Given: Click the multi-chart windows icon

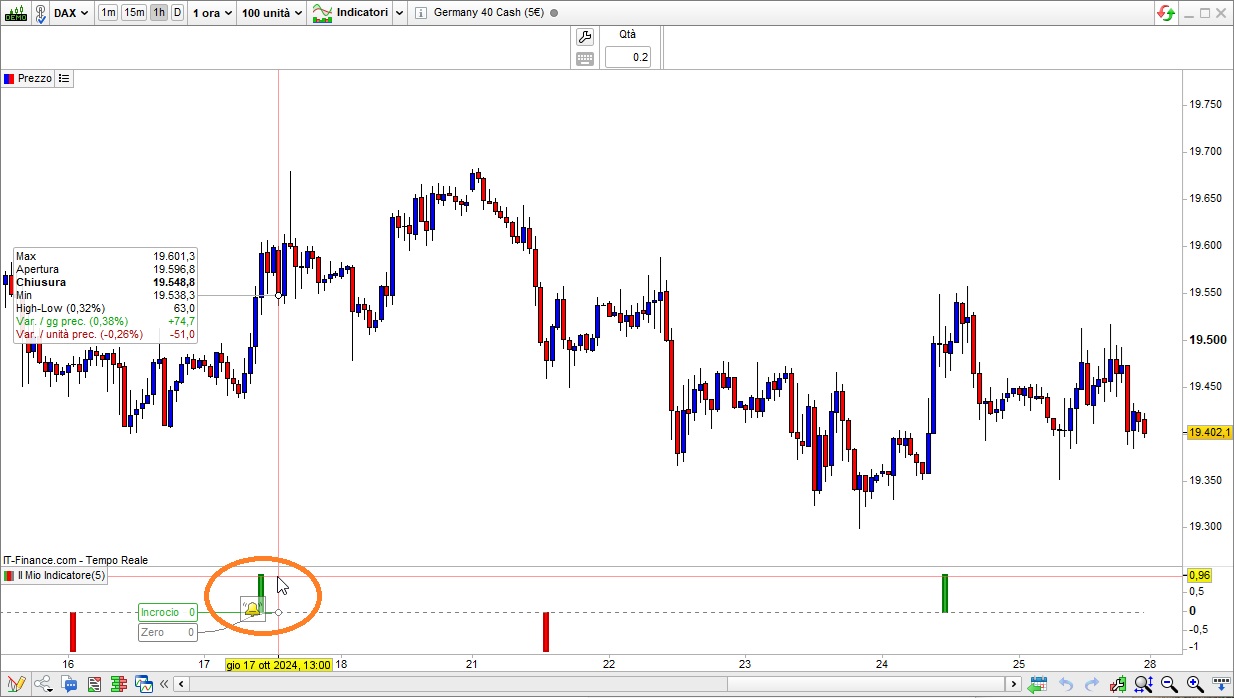Looking at the screenshot, I should [143, 685].
